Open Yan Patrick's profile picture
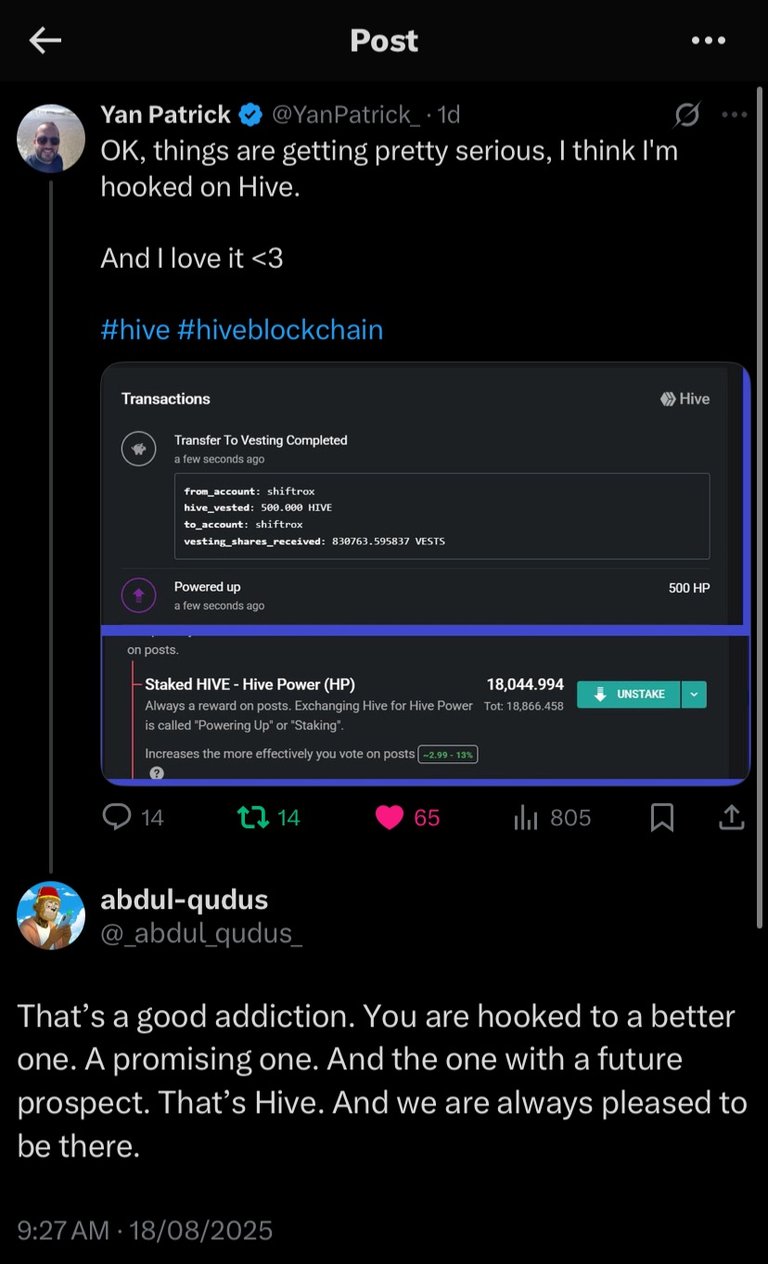This screenshot has height=1264, width=768. (x=51, y=138)
